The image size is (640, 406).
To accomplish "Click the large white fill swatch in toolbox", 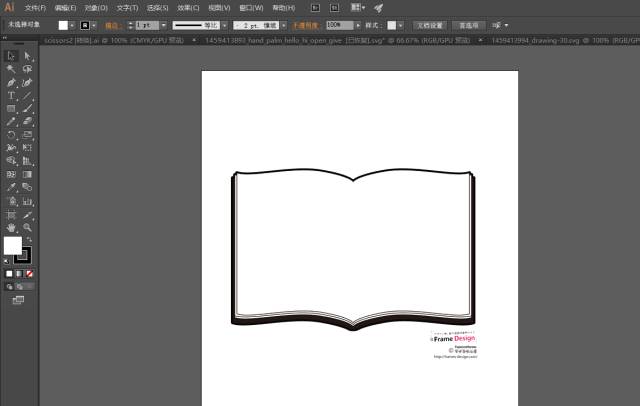I will pyautogui.click(x=12, y=245).
